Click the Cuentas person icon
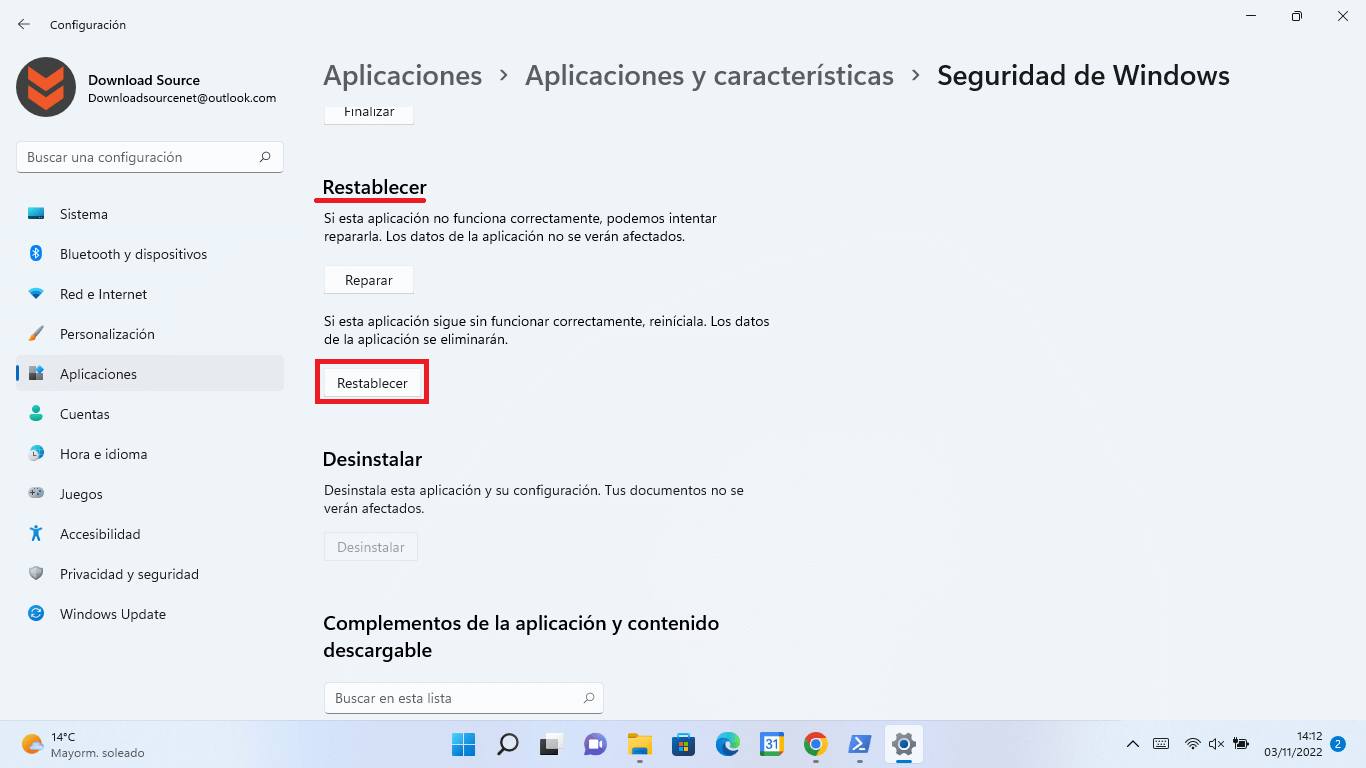The image size is (1366, 768). pos(36,414)
